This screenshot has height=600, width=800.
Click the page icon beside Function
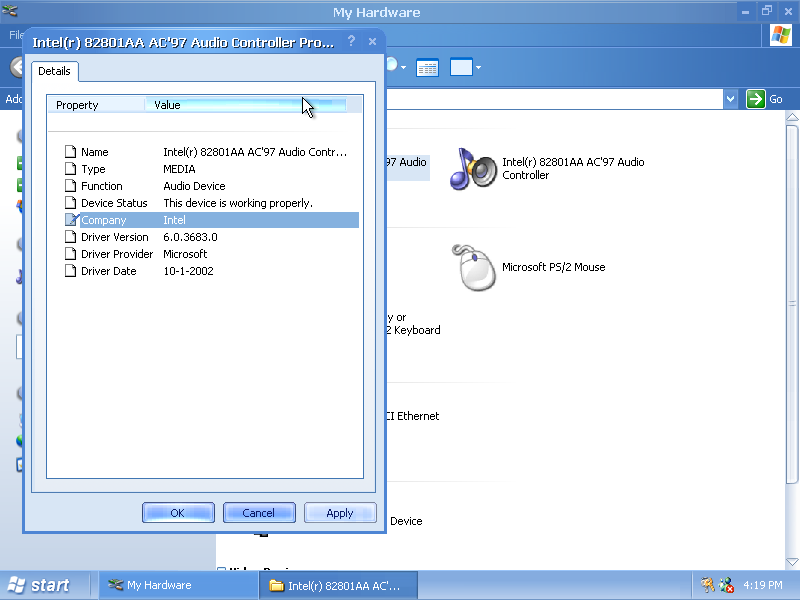(70, 186)
